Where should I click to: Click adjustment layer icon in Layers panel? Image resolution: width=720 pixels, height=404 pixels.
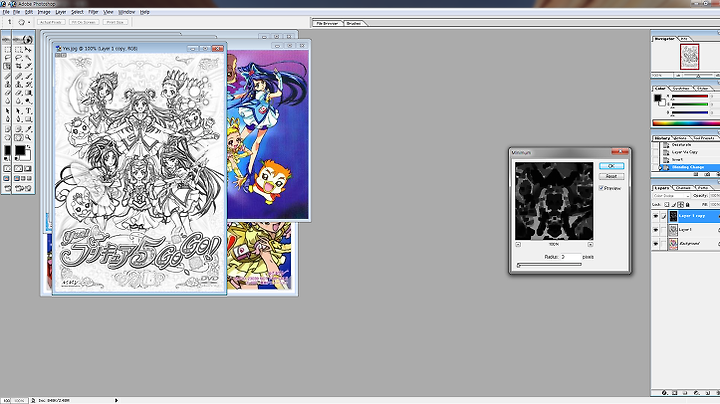(697, 393)
